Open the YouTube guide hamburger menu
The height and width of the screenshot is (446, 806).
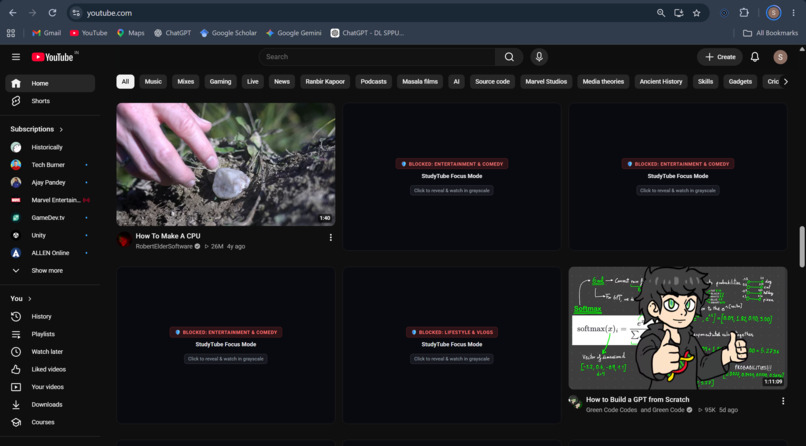pyautogui.click(x=16, y=57)
